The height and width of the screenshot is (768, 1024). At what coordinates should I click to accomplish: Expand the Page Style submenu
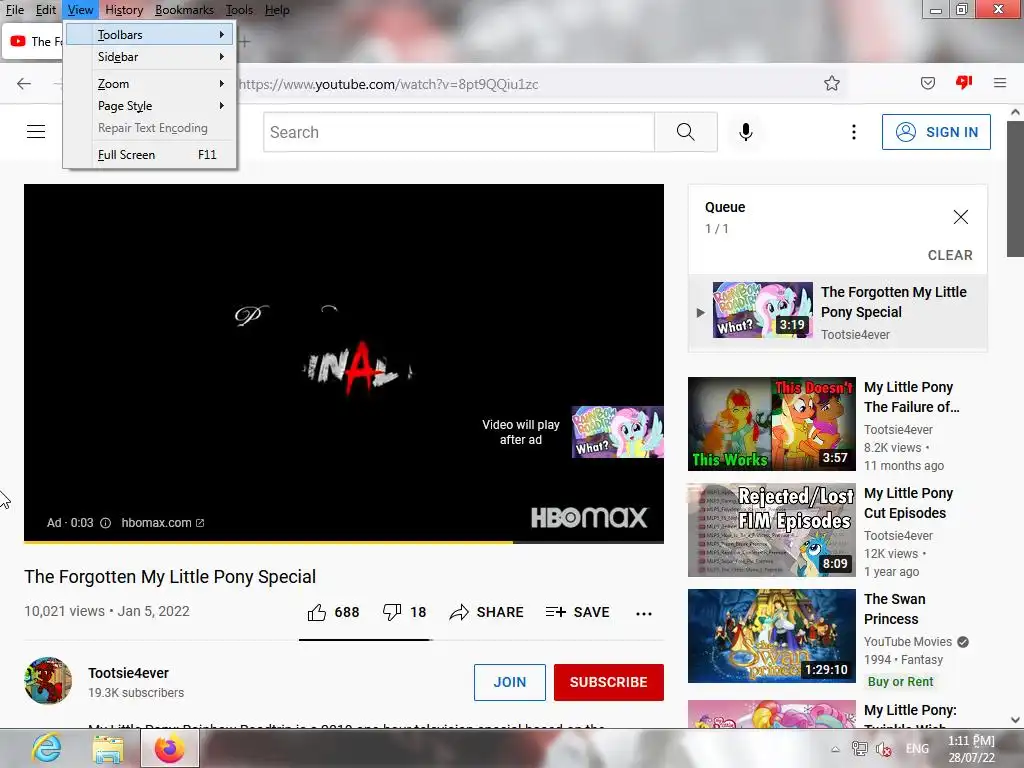(150, 106)
